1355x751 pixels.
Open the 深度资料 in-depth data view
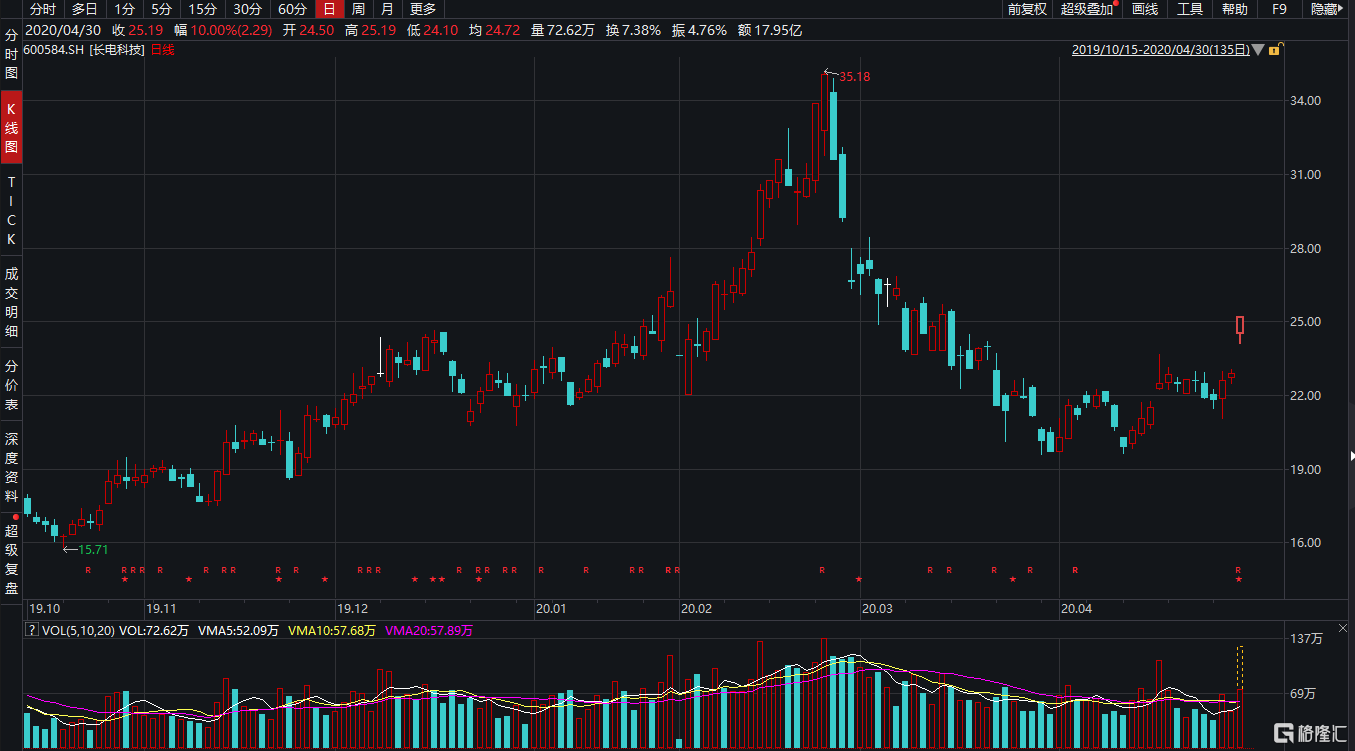pyautogui.click(x=12, y=467)
